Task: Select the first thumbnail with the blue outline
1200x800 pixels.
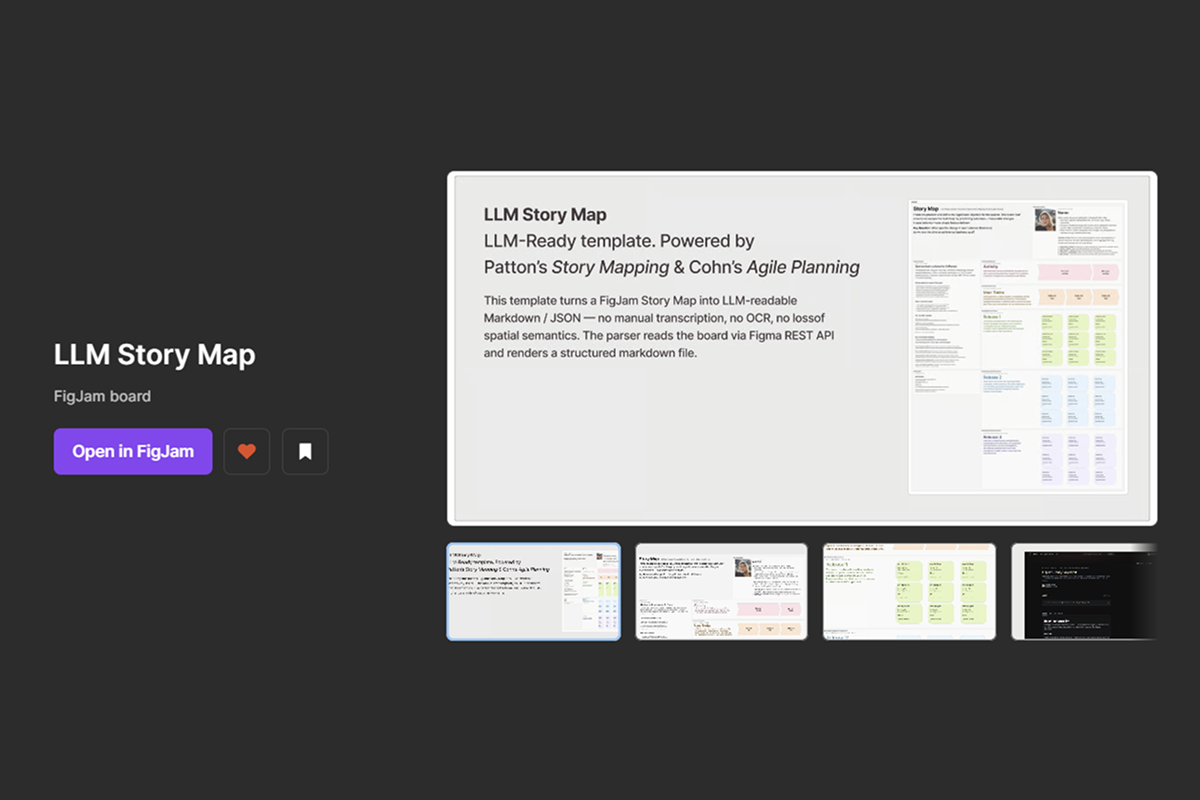Action: pos(534,591)
